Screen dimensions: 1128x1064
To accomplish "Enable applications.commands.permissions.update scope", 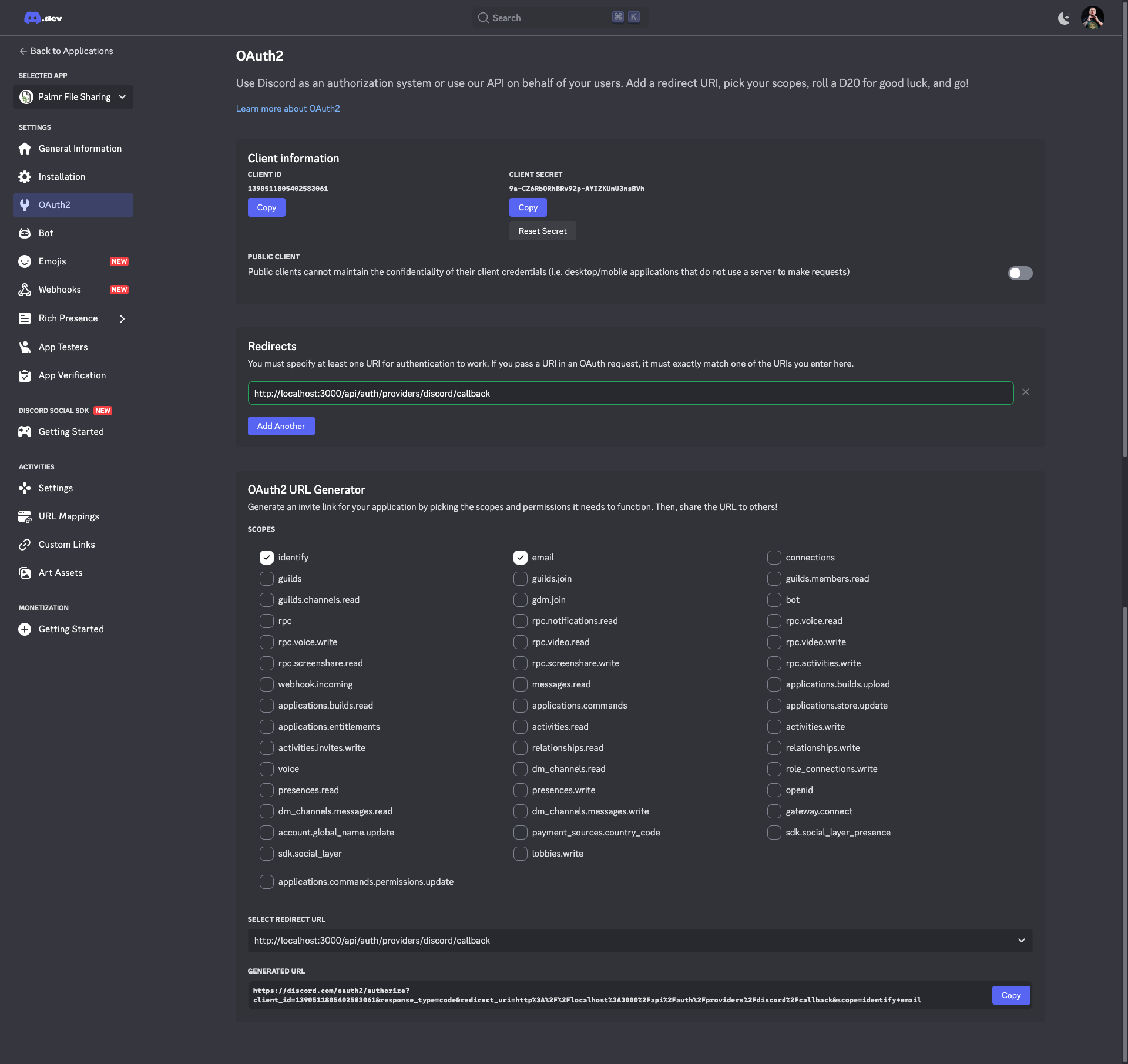I will [x=267, y=882].
